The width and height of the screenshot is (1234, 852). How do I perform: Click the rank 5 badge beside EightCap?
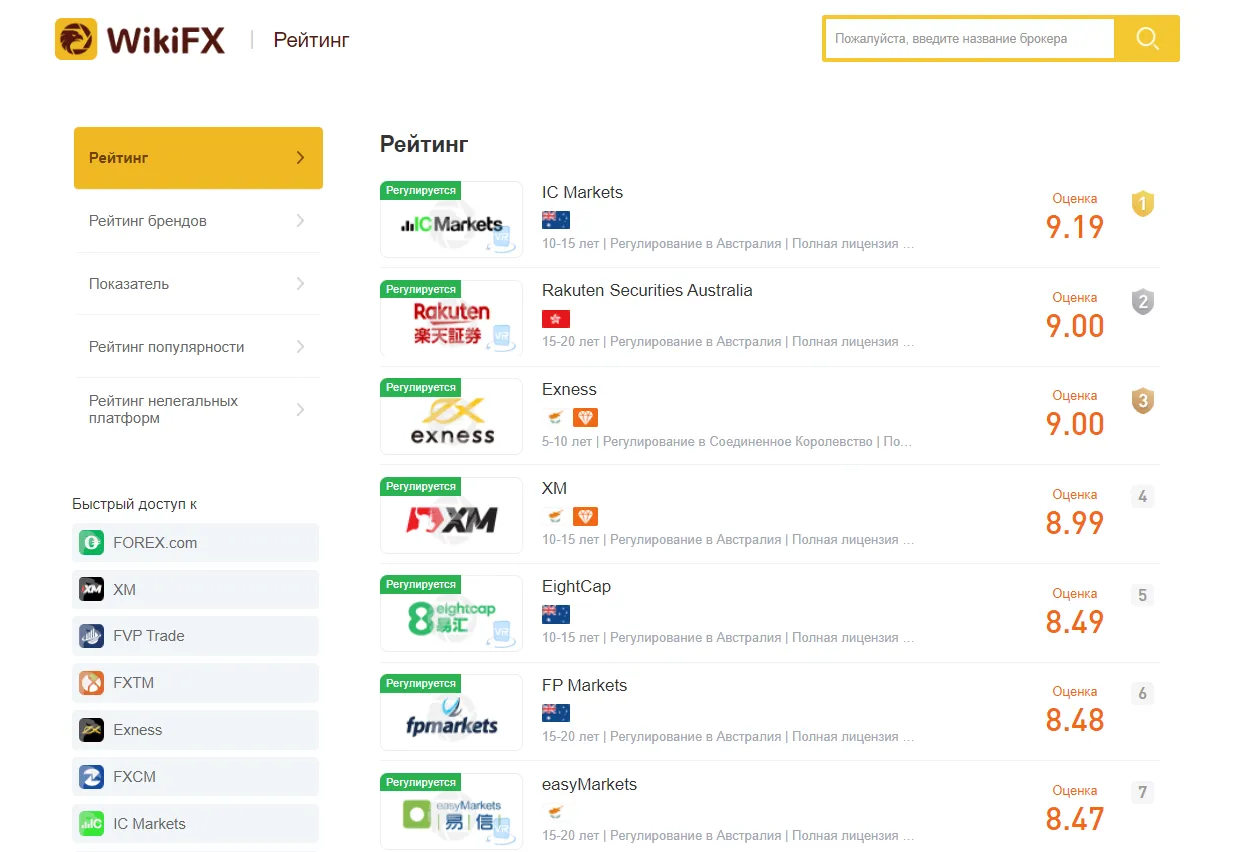pos(1143,595)
